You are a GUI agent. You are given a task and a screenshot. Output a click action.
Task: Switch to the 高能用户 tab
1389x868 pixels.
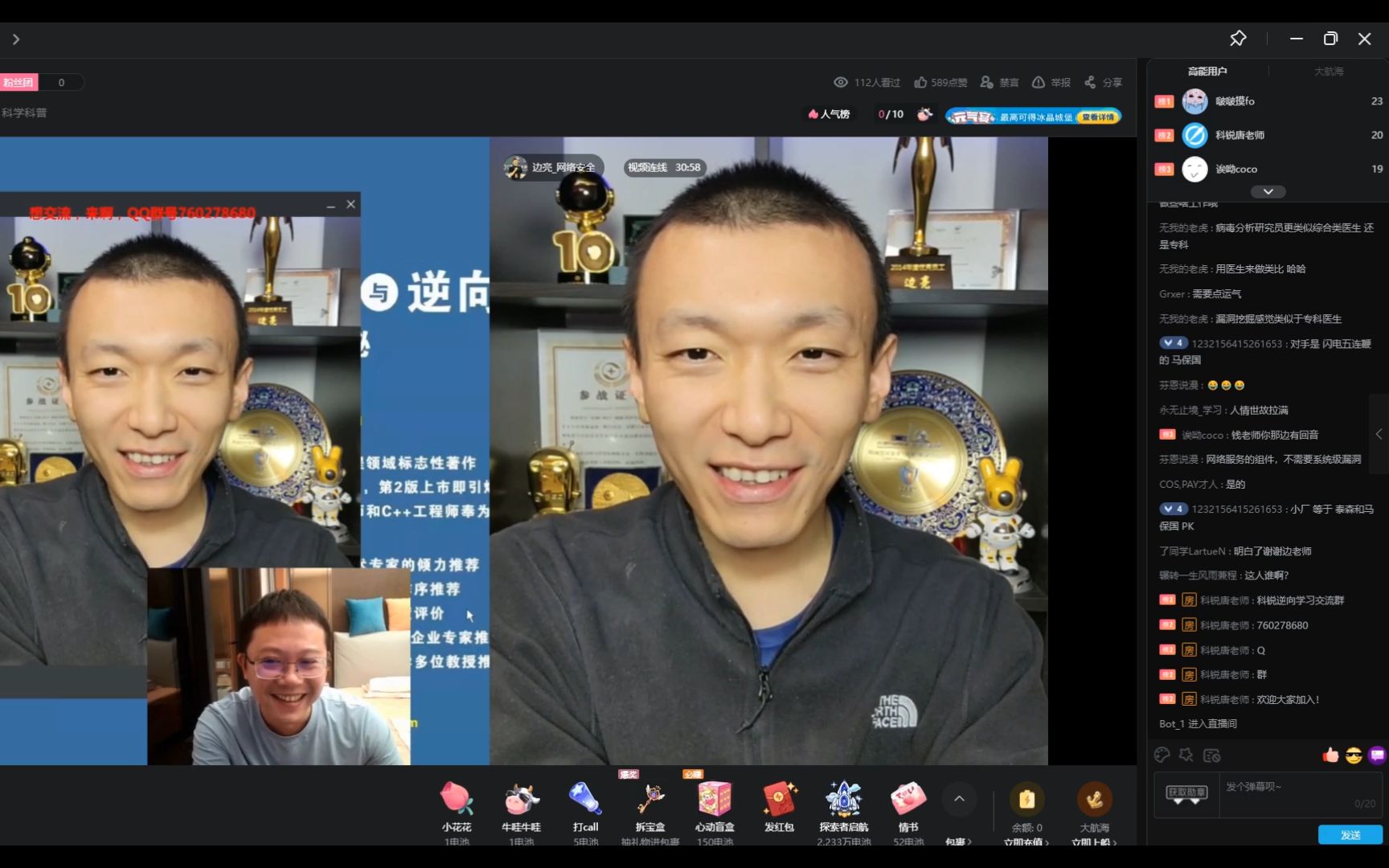coord(1207,72)
